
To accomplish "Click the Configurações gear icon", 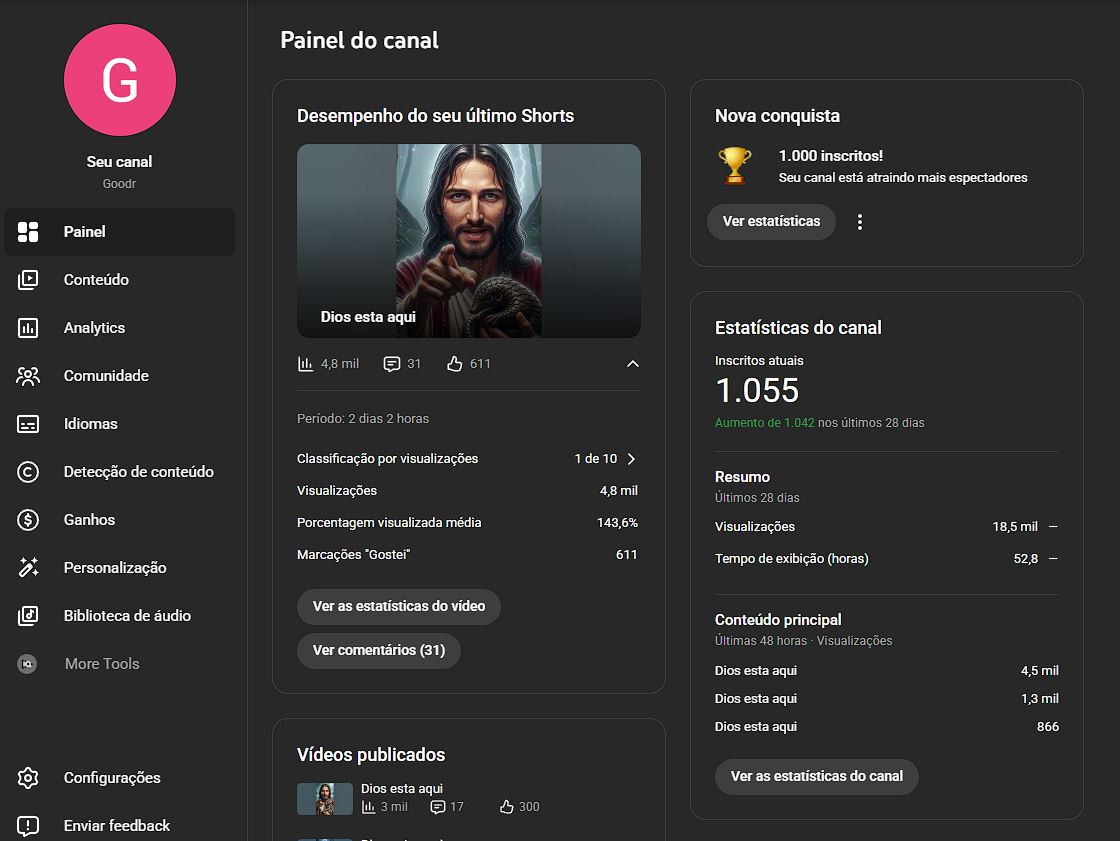I will point(28,778).
